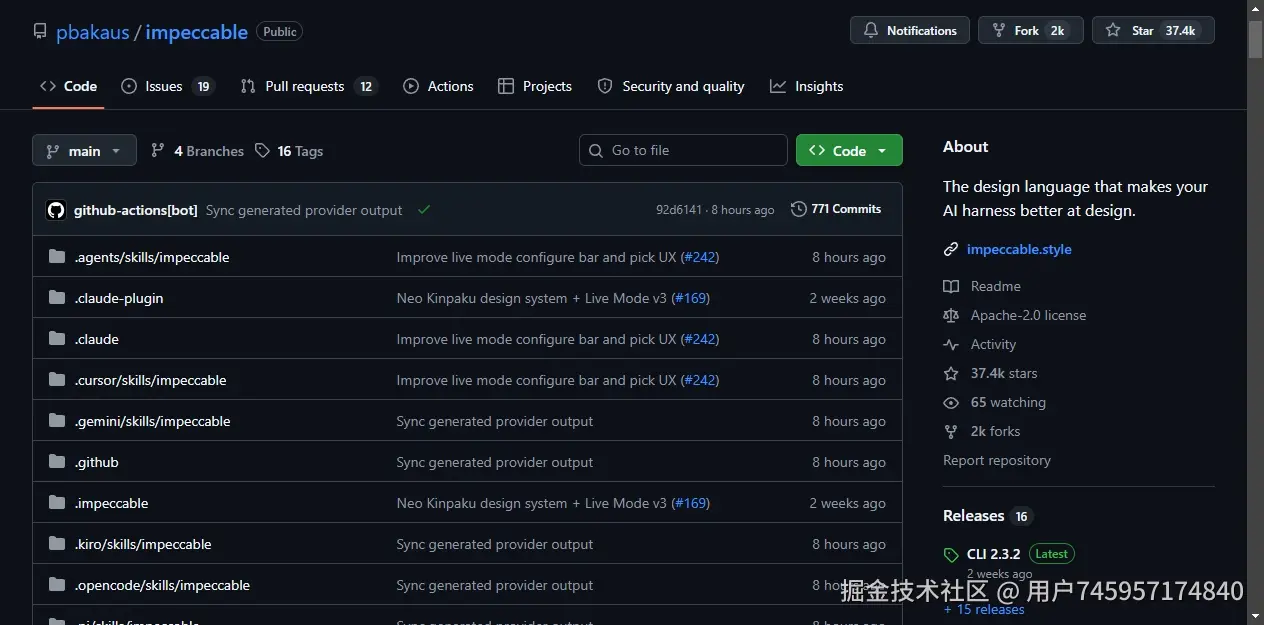Open the Apache-2.0 license link
This screenshot has width=1264, height=625.
tap(1028, 315)
